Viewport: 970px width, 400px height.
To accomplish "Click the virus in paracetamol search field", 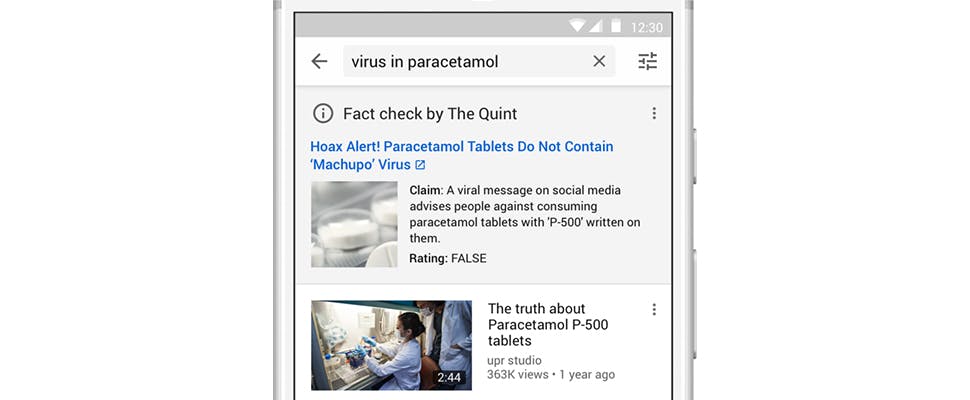I will (479, 61).
